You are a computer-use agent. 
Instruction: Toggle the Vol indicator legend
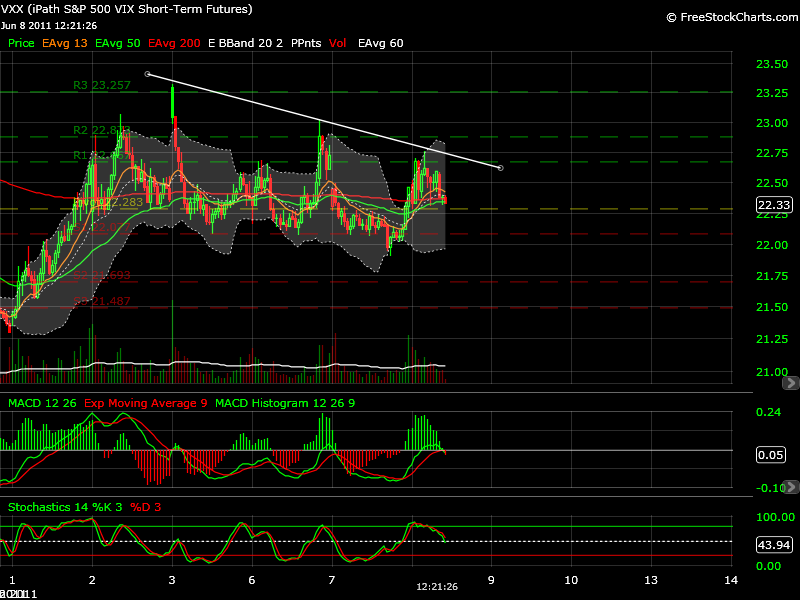pos(338,44)
